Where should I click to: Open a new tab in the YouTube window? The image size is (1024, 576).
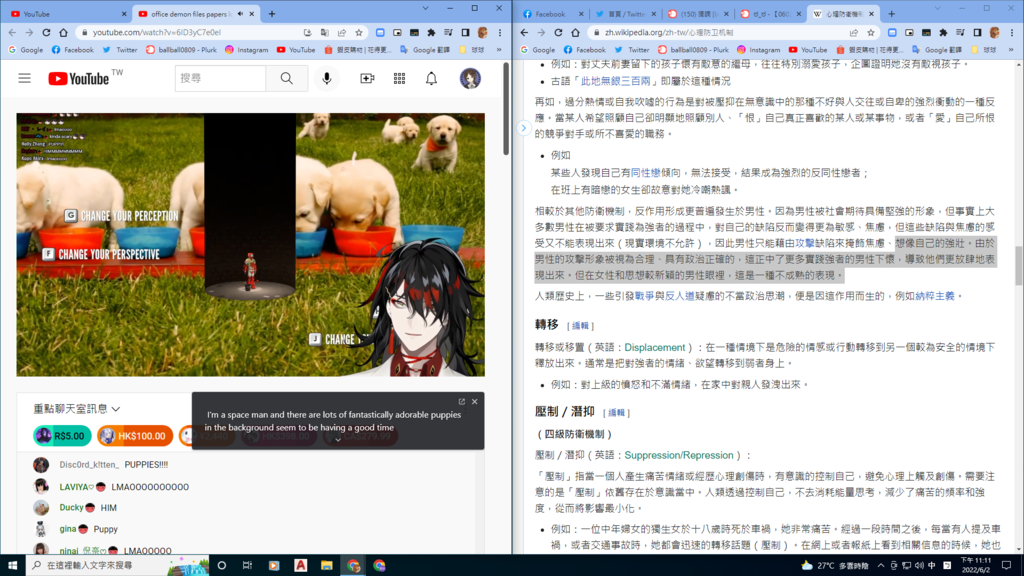point(272,14)
